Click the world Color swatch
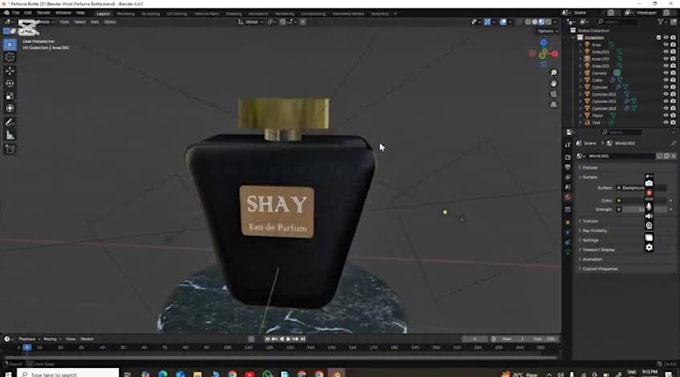The image size is (680, 377). click(x=644, y=201)
